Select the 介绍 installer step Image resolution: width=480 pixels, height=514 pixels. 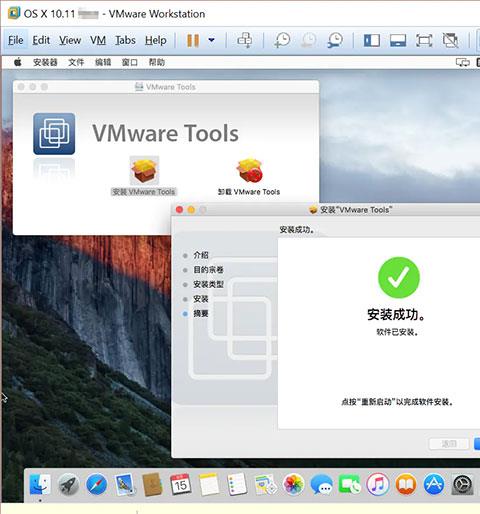pos(201,255)
